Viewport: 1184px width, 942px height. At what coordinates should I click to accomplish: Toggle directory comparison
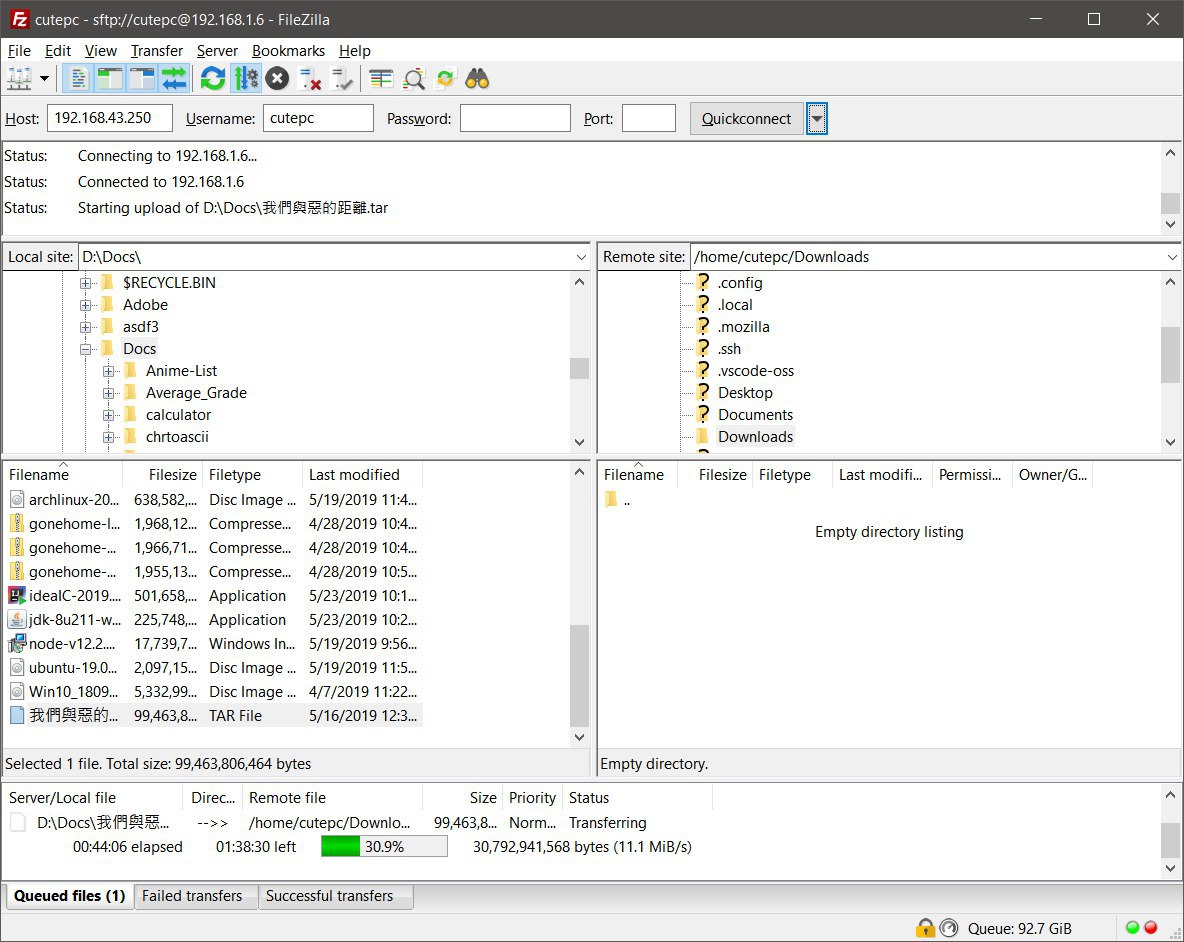coord(414,78)
